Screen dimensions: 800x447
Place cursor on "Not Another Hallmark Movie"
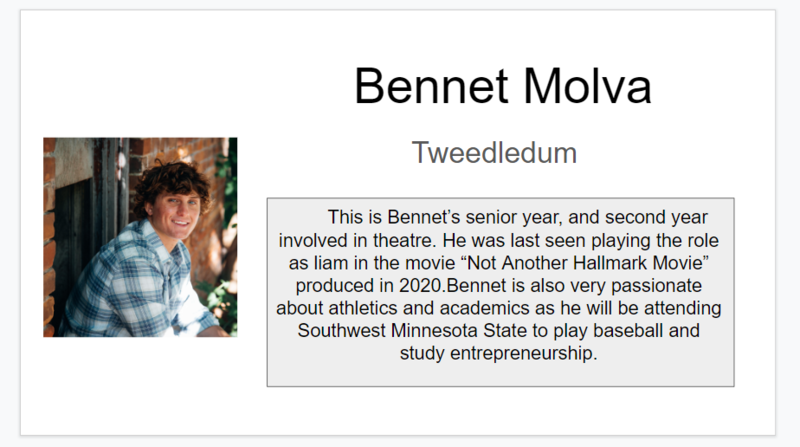pos(585,263)
